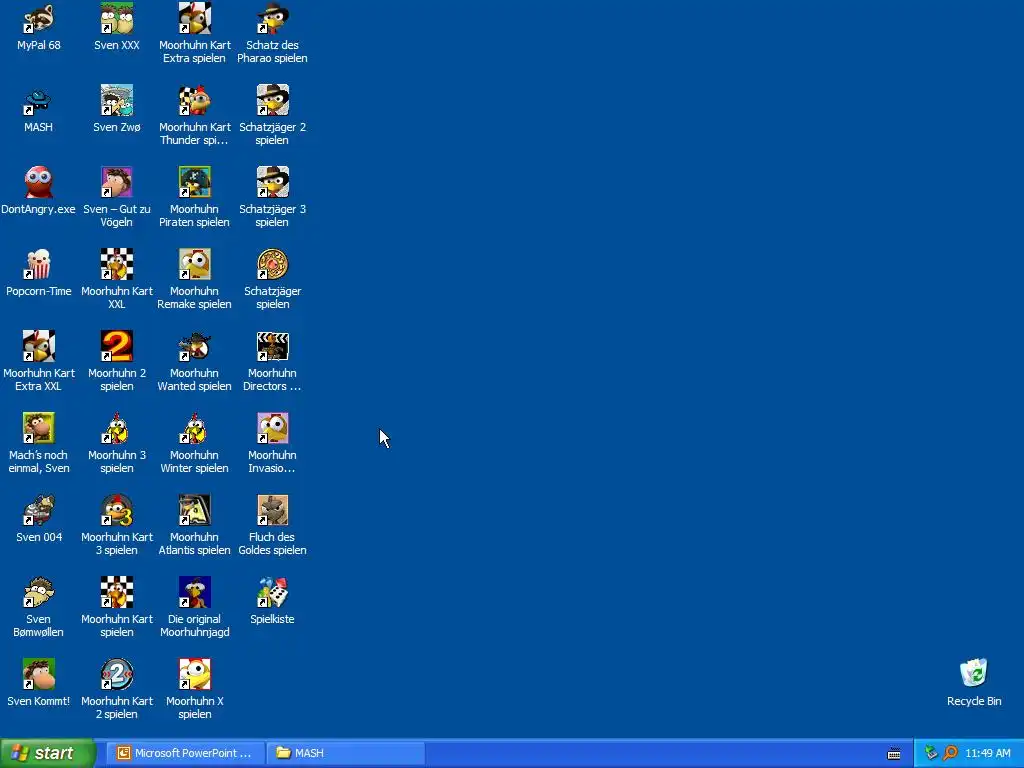Select the DontAngry.exe icon
Screen dimensions: 1024x768
click(x=39, y=182)
